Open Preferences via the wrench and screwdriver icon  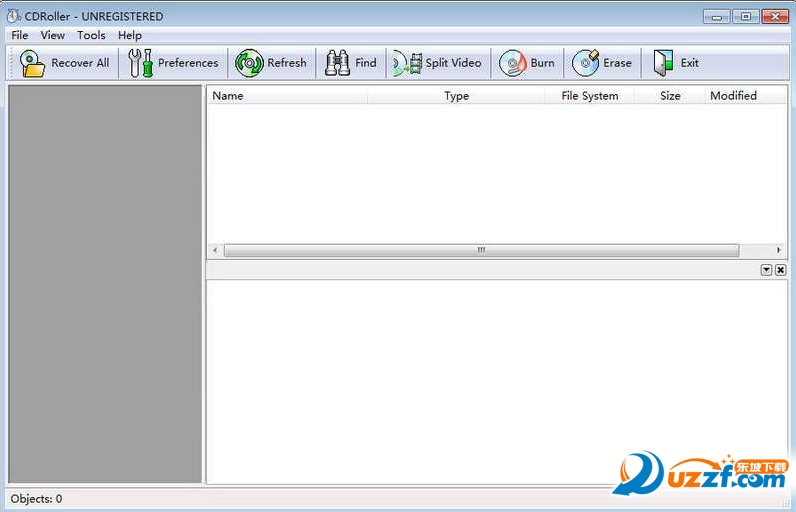coord(140,63)
